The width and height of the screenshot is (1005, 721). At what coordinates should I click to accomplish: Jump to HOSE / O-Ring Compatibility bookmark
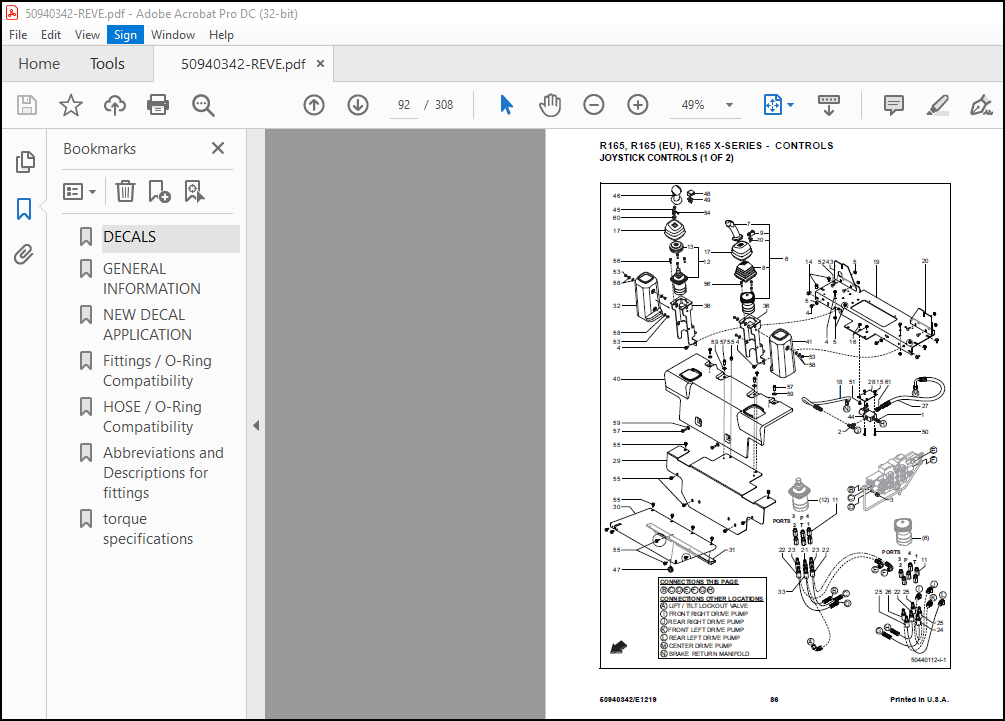pos(153,417)
